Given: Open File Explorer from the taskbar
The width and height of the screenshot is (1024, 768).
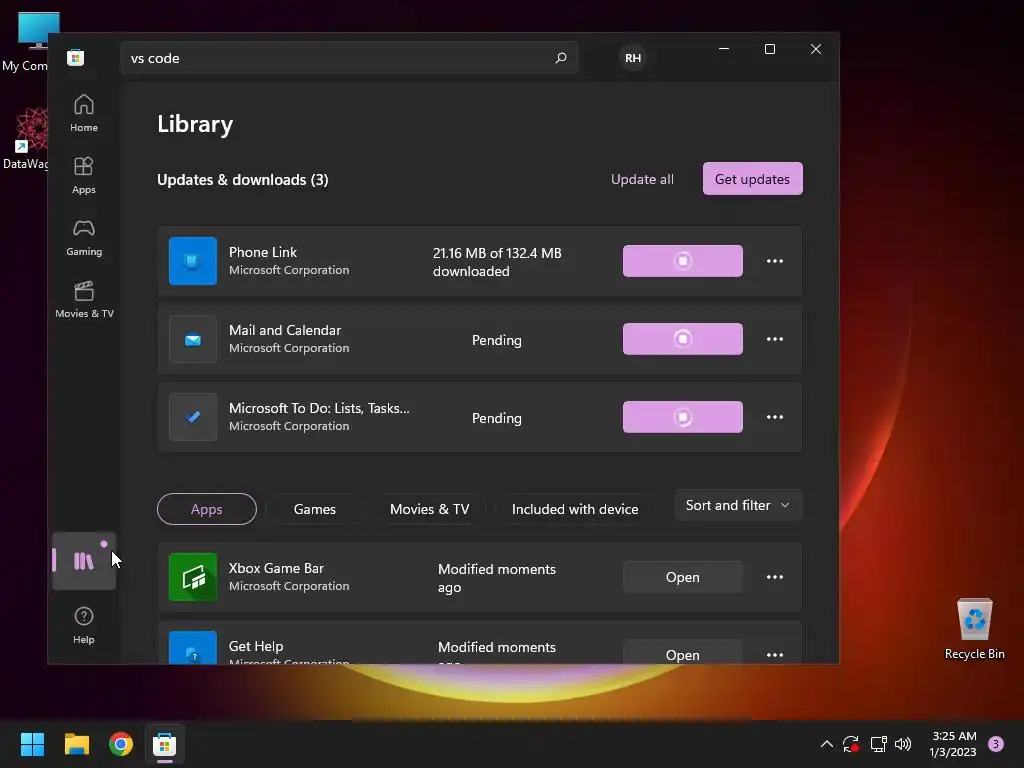Looking at the screenshot, I should point(76,744).
